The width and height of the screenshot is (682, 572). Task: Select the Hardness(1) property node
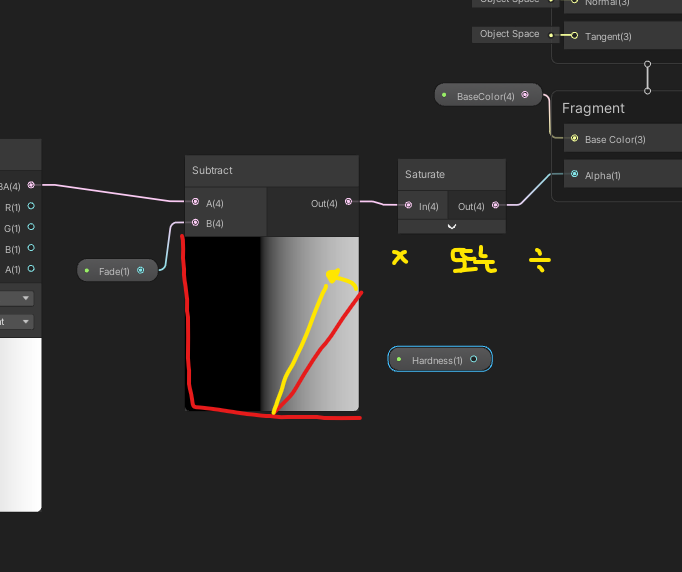[x=440, y=359]
